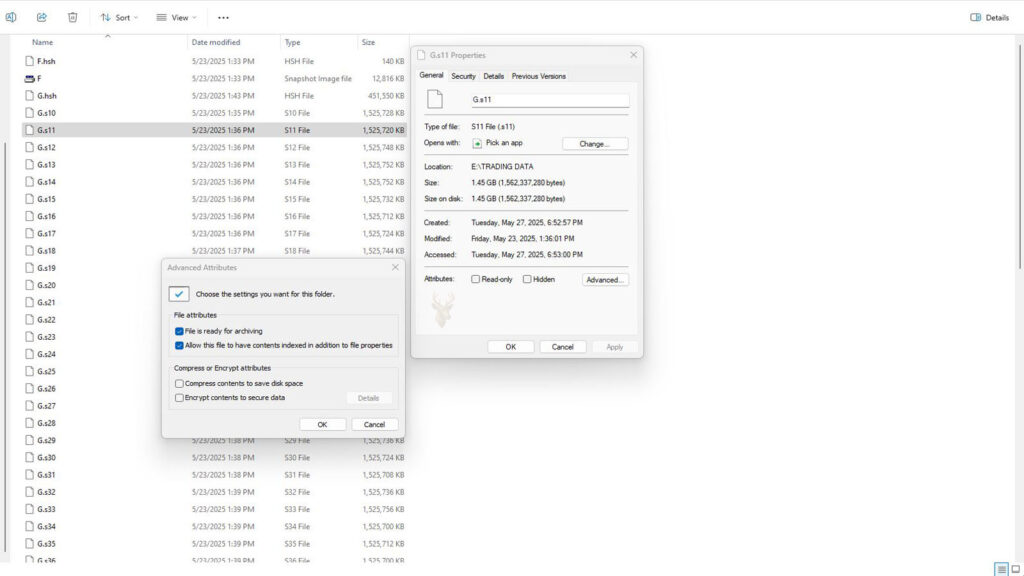The height and width of the screenshot is (576, 1024).
Task: Select the G.s13 file icon
Action: pyautogui.click(x=29, y=165)
